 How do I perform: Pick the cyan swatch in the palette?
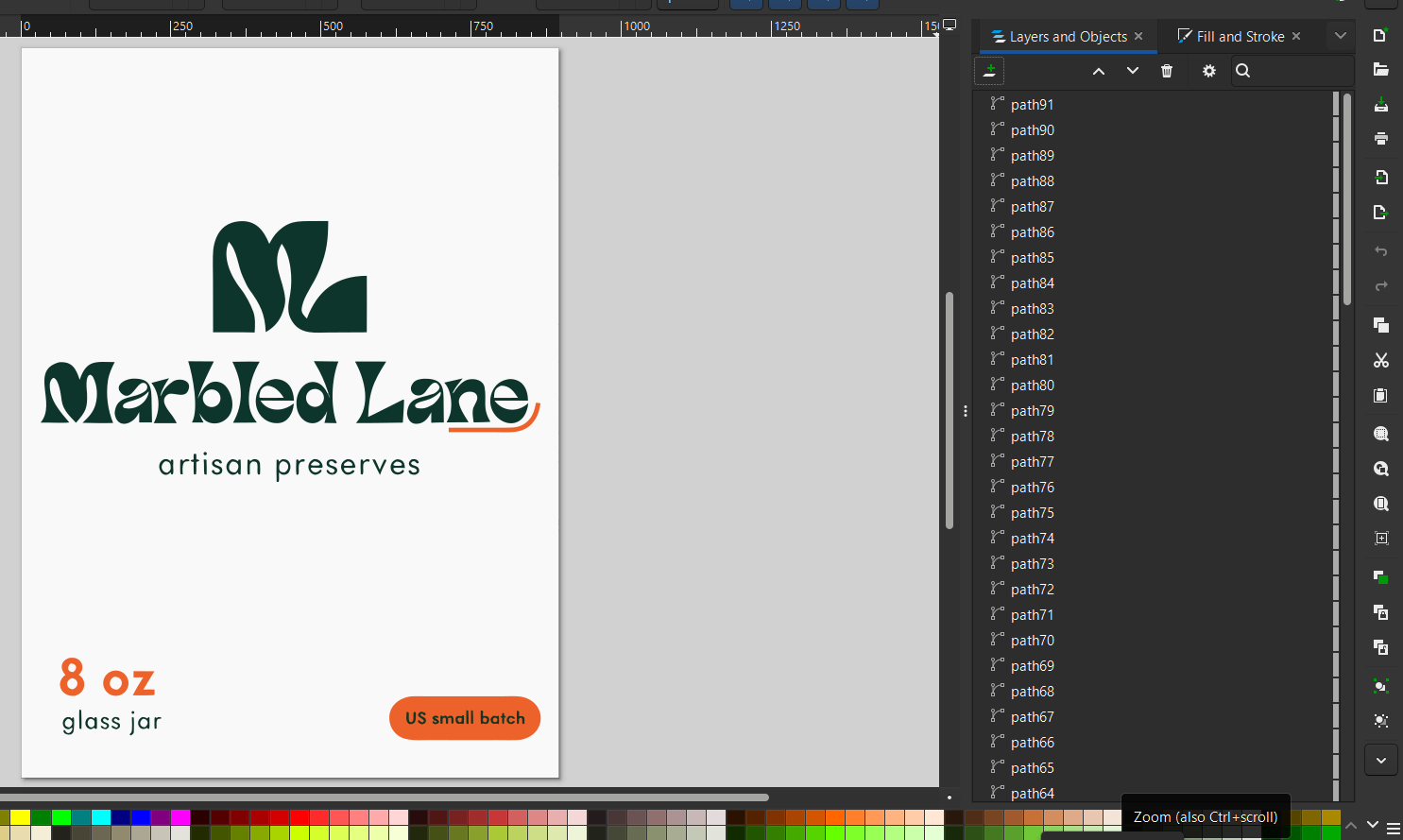[x=100, y=817]
